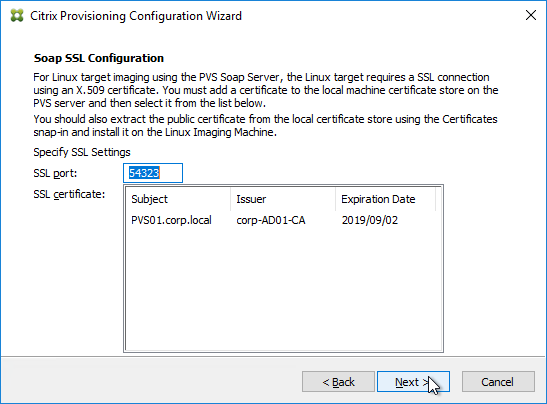Click the Specify SSL Settings text

(82, 152)
